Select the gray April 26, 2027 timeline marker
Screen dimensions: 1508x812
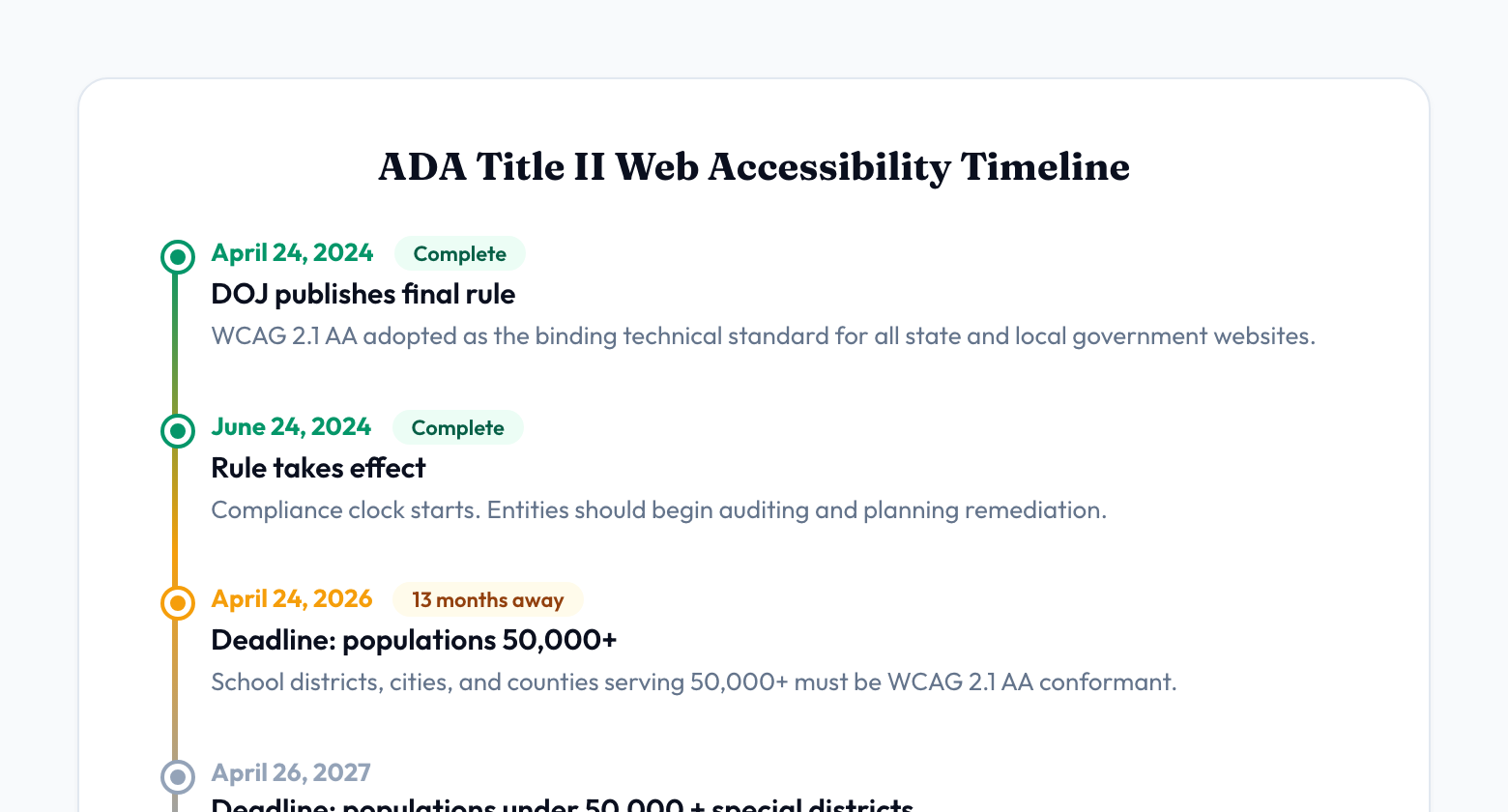pos(178,776)
